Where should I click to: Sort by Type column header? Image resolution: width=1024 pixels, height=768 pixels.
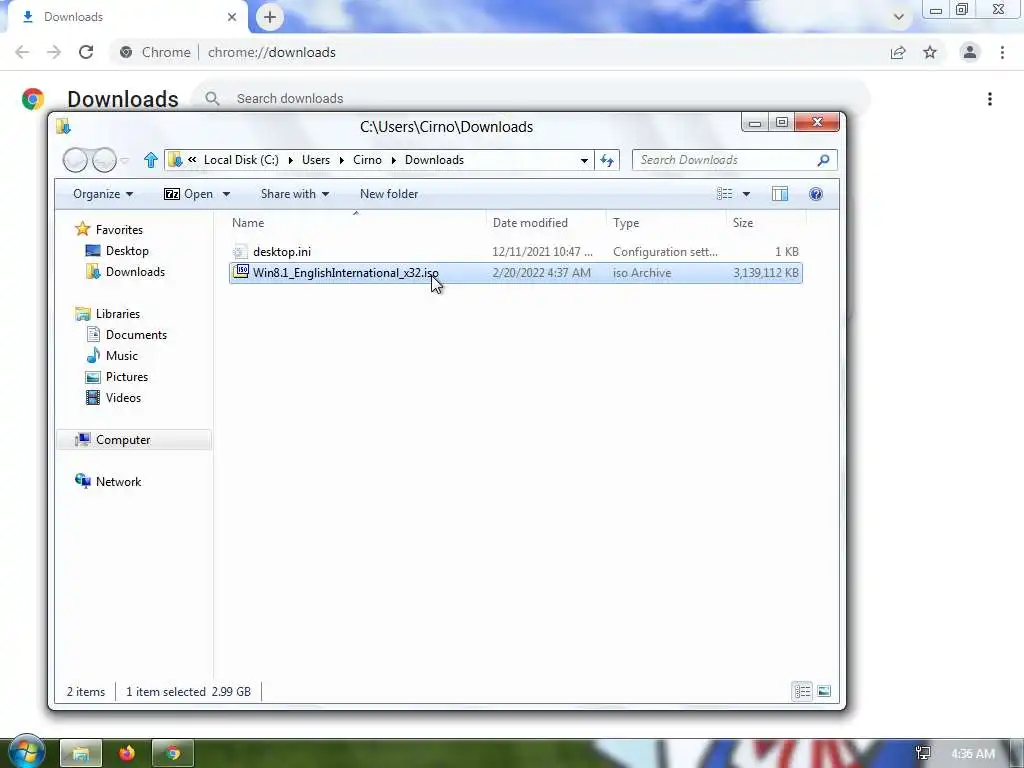pos(666,223)
